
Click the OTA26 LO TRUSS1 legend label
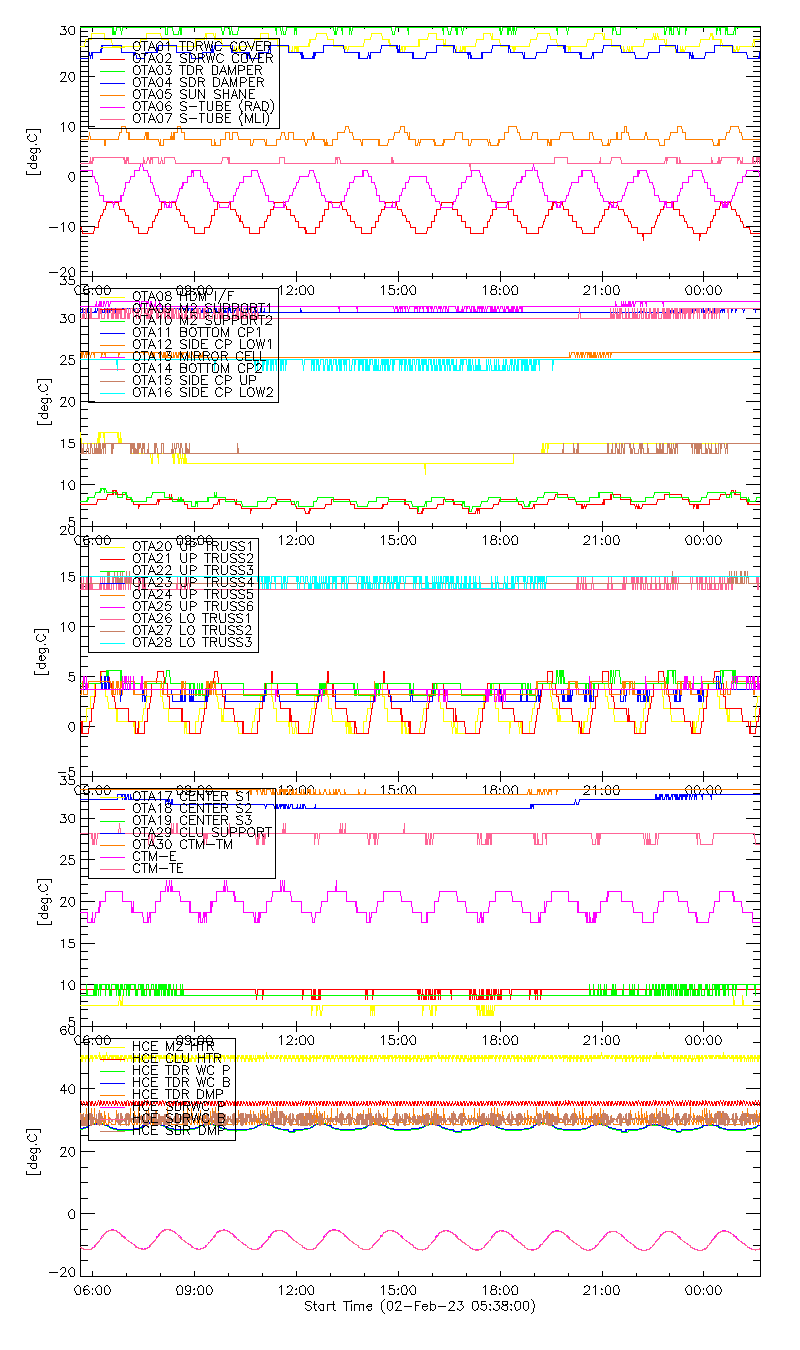tap(193, 617)
